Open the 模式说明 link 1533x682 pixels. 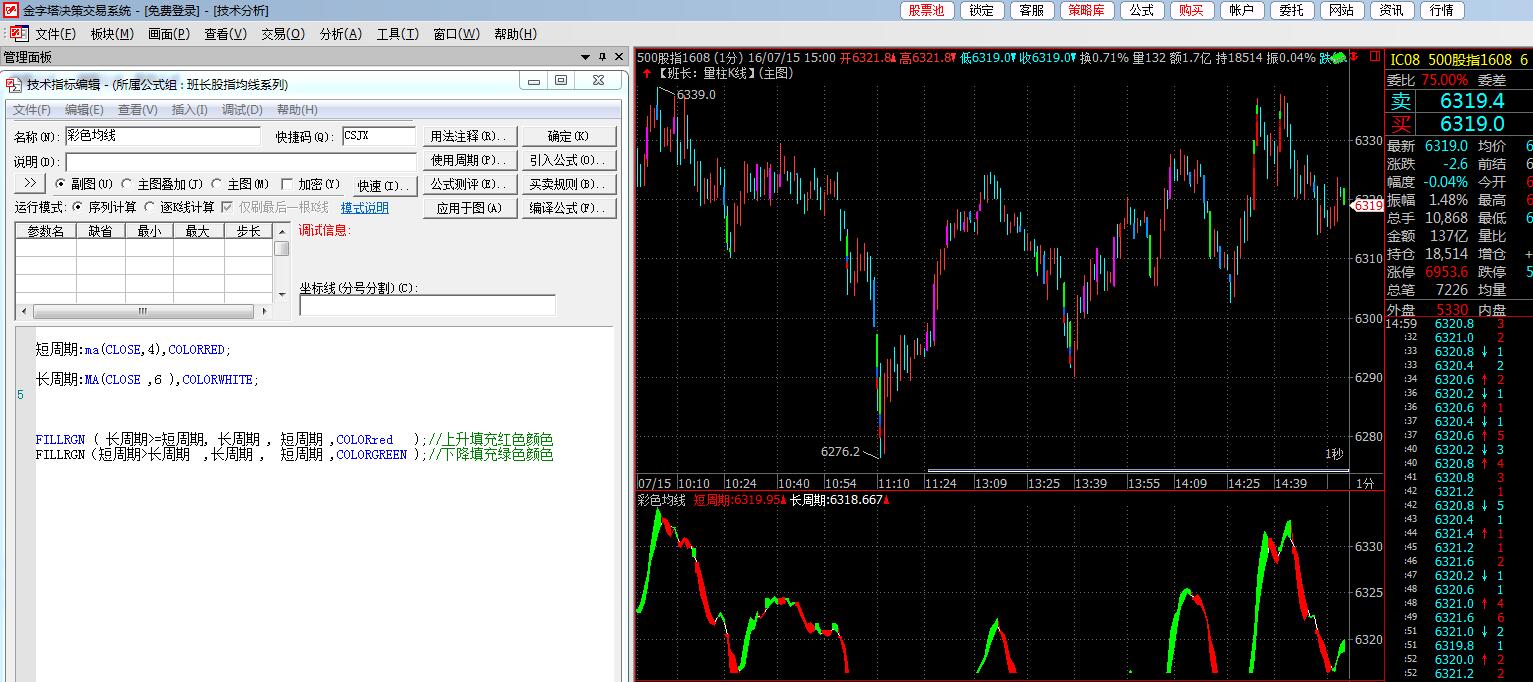[x=364, y=208]
